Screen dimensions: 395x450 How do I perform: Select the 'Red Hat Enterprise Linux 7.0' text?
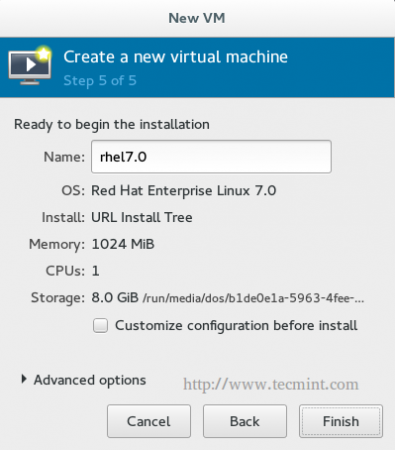pyautogui.click(x=184, y=191)
